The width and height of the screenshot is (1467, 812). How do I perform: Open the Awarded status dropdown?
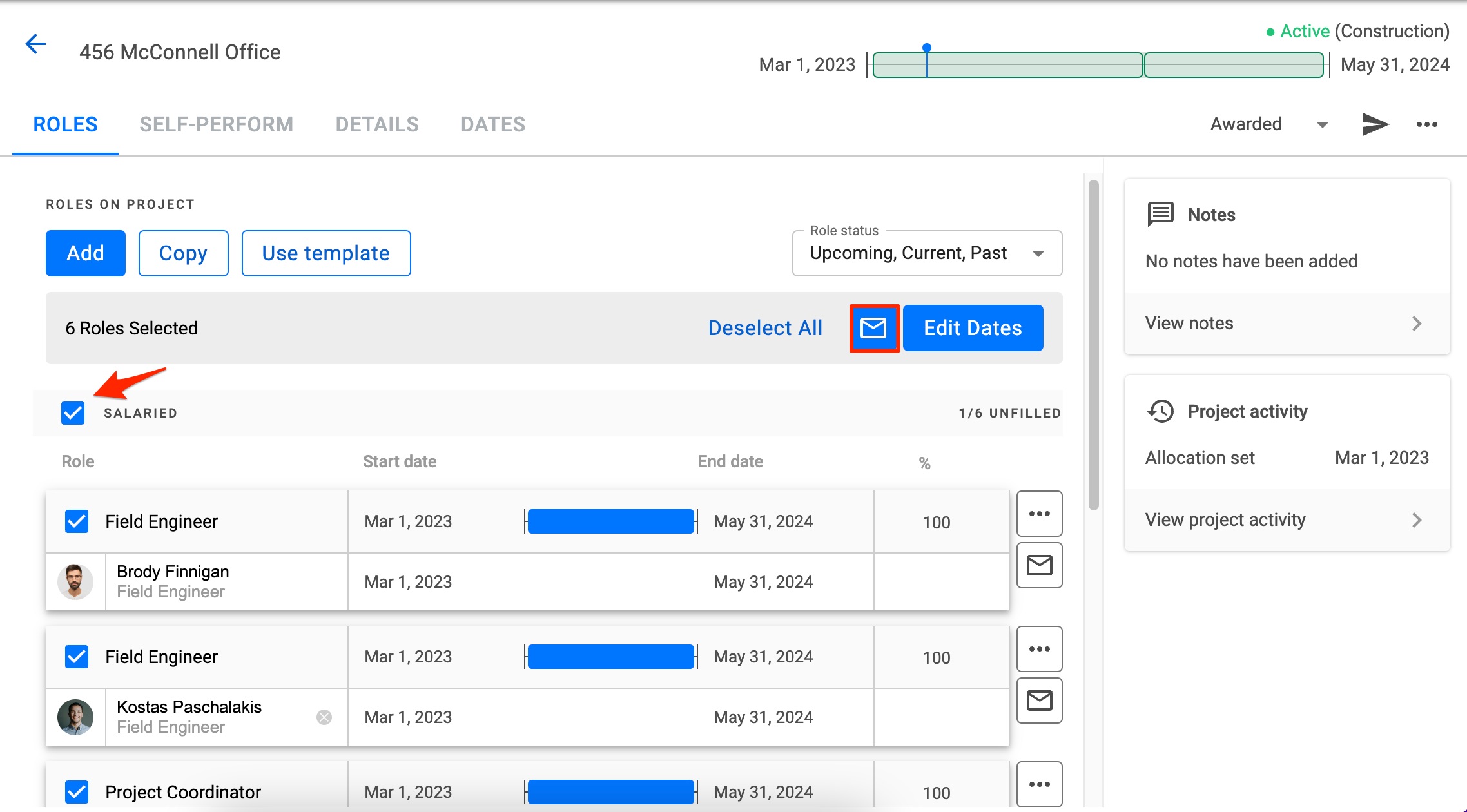(1321, 124)
